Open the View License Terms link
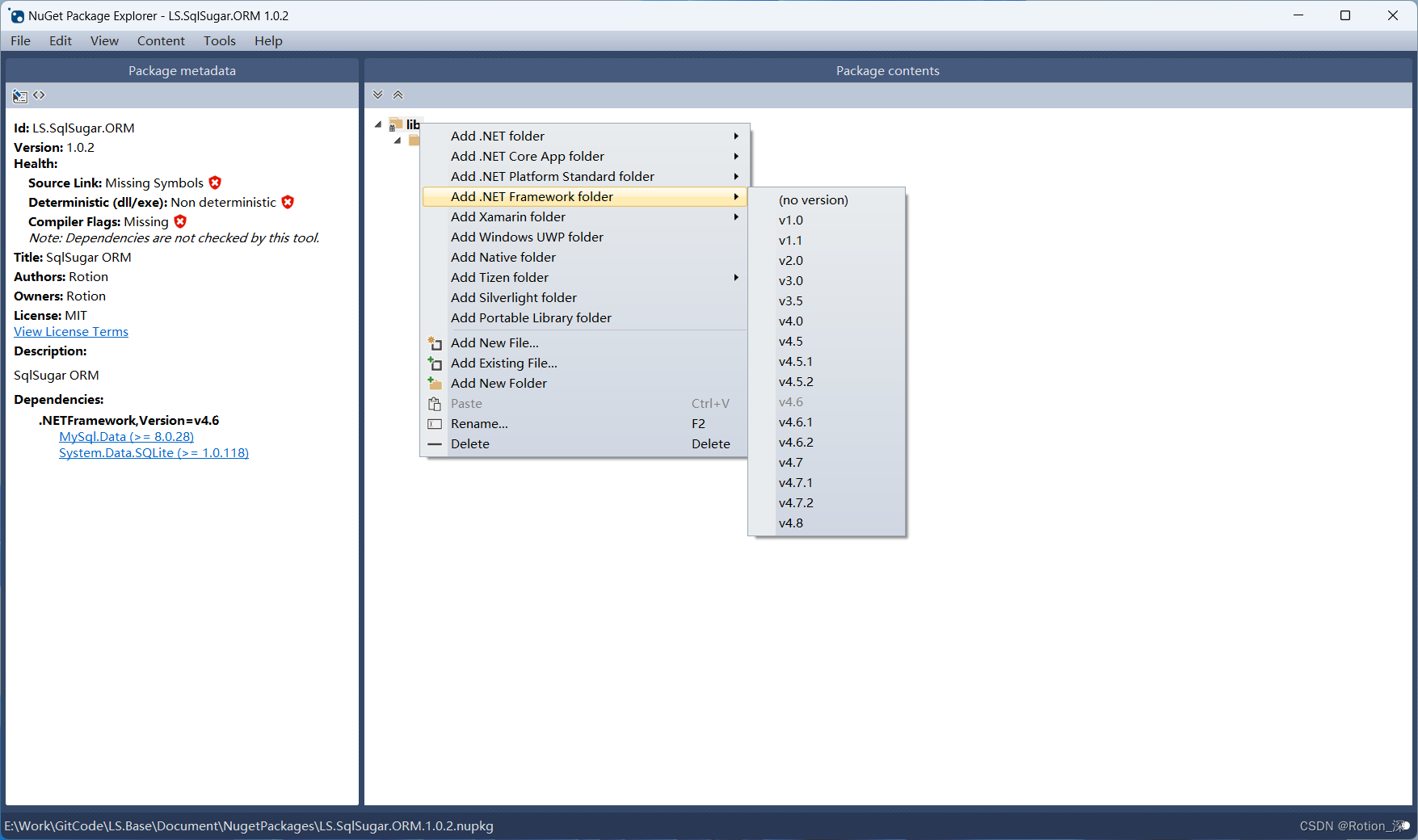This screenshot has width=1418, height=840. point(70,331)
